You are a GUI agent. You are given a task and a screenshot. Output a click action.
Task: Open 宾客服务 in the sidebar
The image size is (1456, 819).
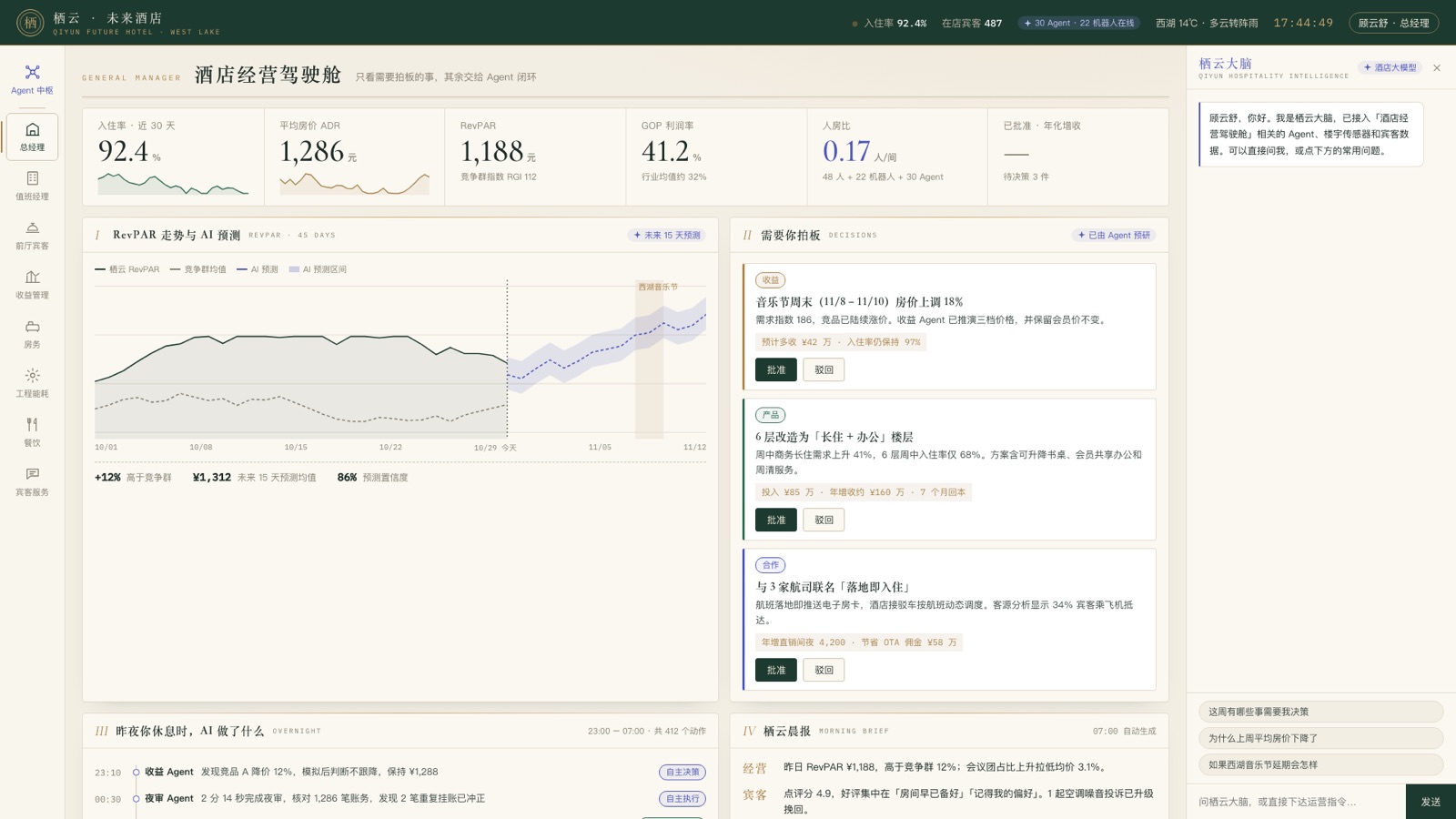32,480
